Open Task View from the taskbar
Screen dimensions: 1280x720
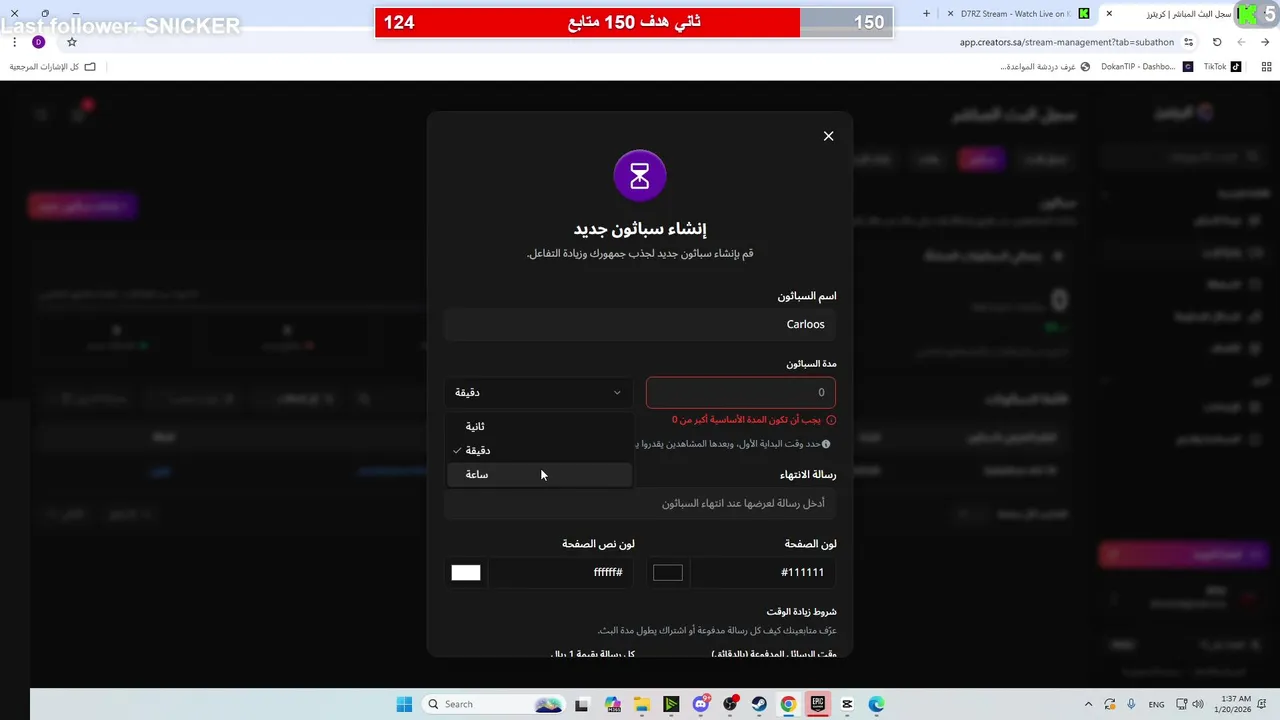tap(582, 704)
